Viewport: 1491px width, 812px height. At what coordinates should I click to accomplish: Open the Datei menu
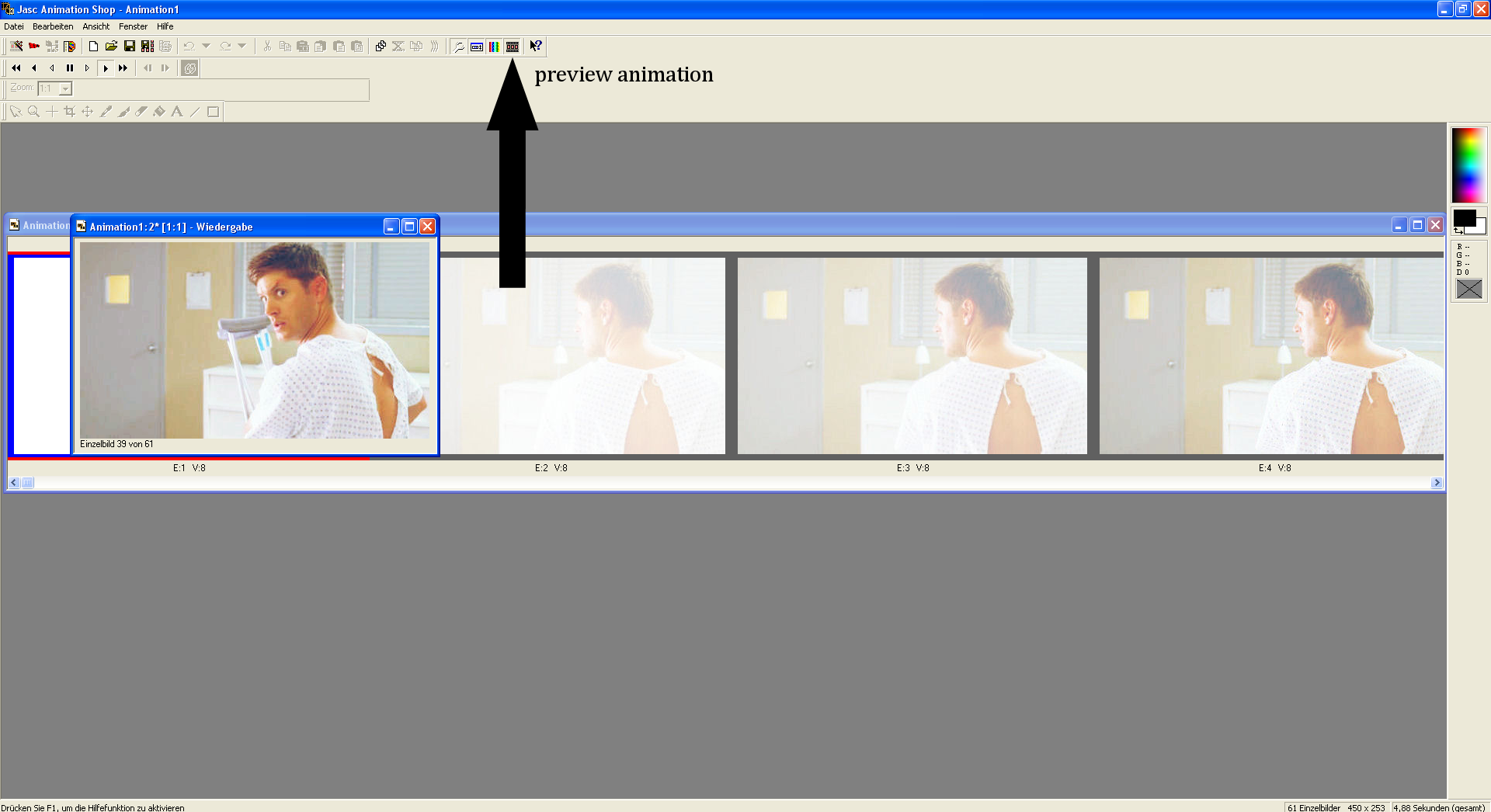pyautogui.click(x=14, y=26)
